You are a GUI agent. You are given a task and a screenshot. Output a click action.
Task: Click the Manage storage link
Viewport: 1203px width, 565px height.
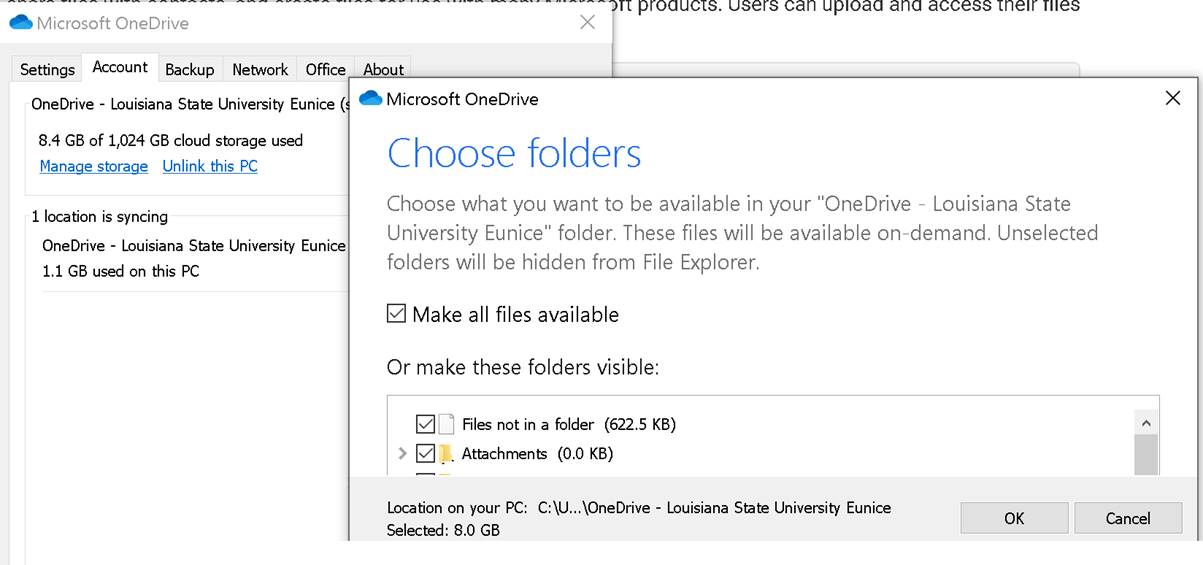pos(94,166)
